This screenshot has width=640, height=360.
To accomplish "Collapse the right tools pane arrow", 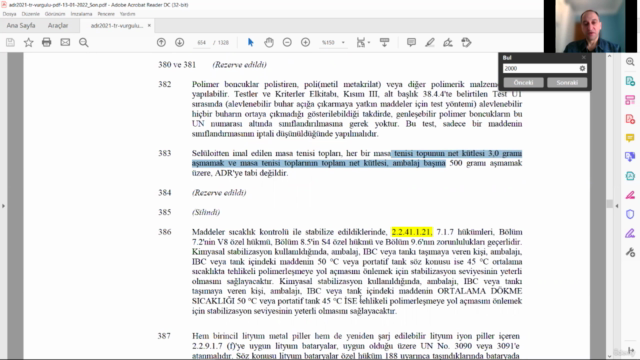I will 617,206.
